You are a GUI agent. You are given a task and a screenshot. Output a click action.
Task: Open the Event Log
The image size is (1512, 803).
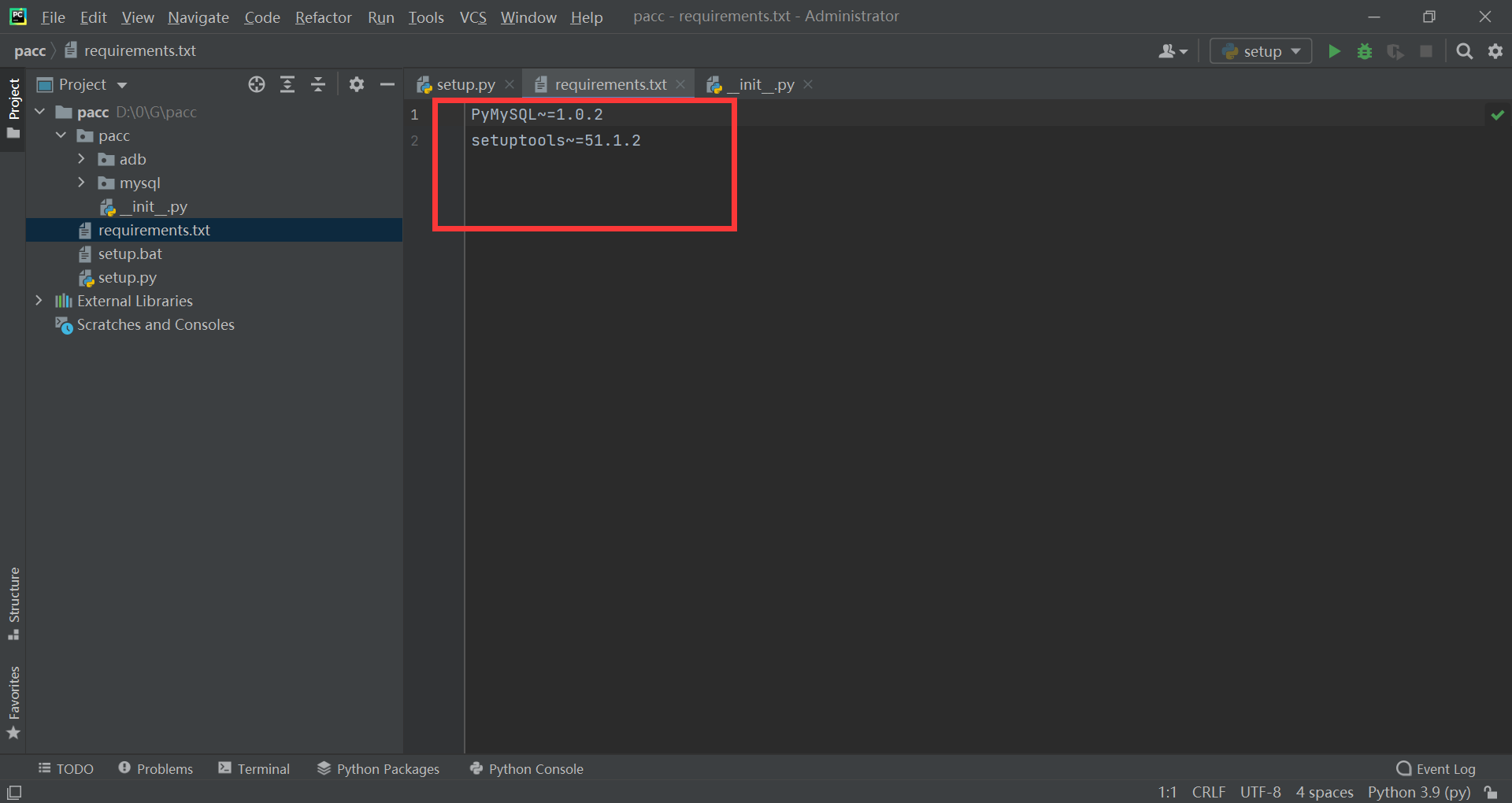1444,768
